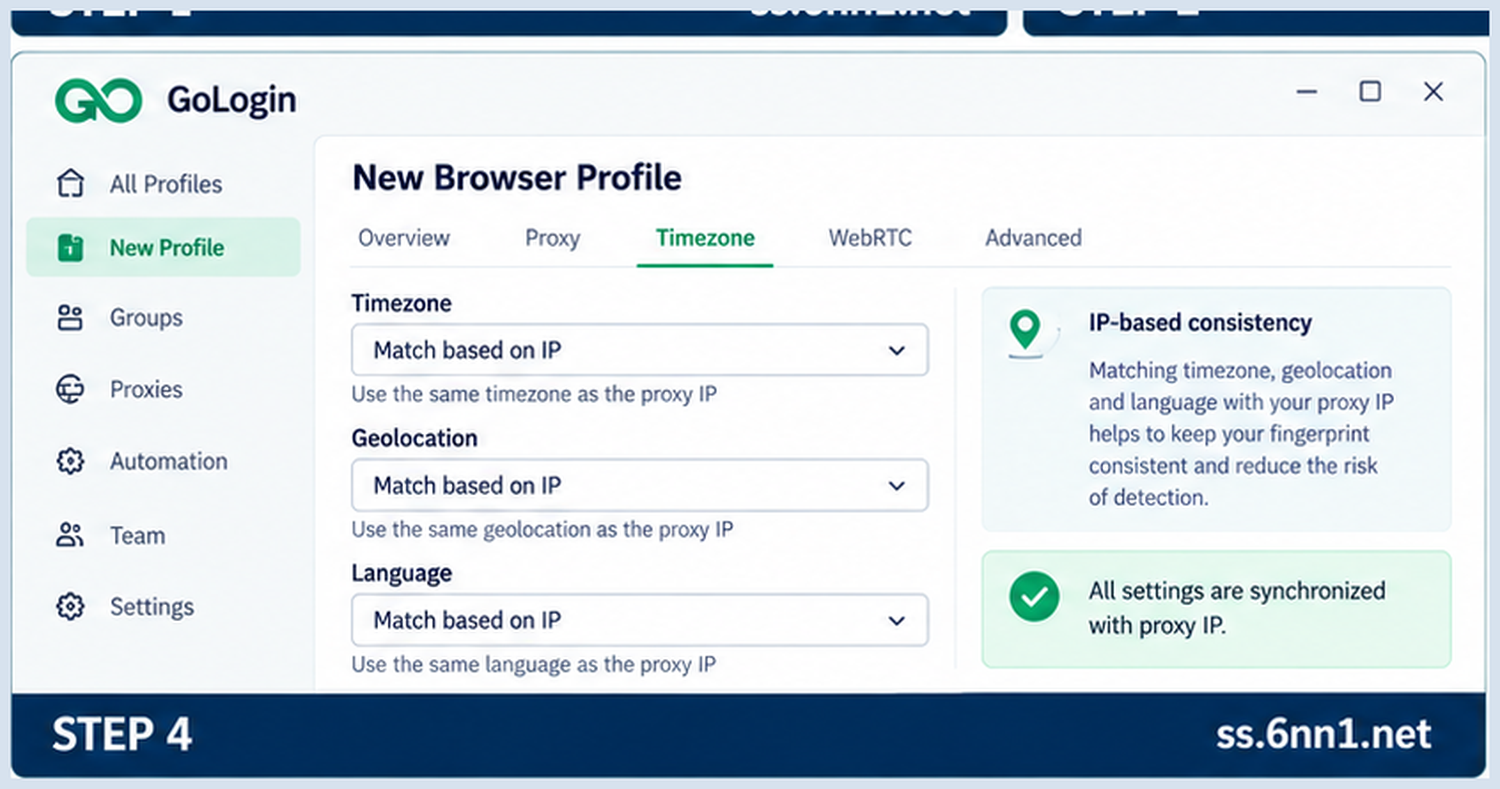The height and width of the screenshot is (789, 1500).
Task: Expand the Geolocation dropdown
Action: click(640, 485)
